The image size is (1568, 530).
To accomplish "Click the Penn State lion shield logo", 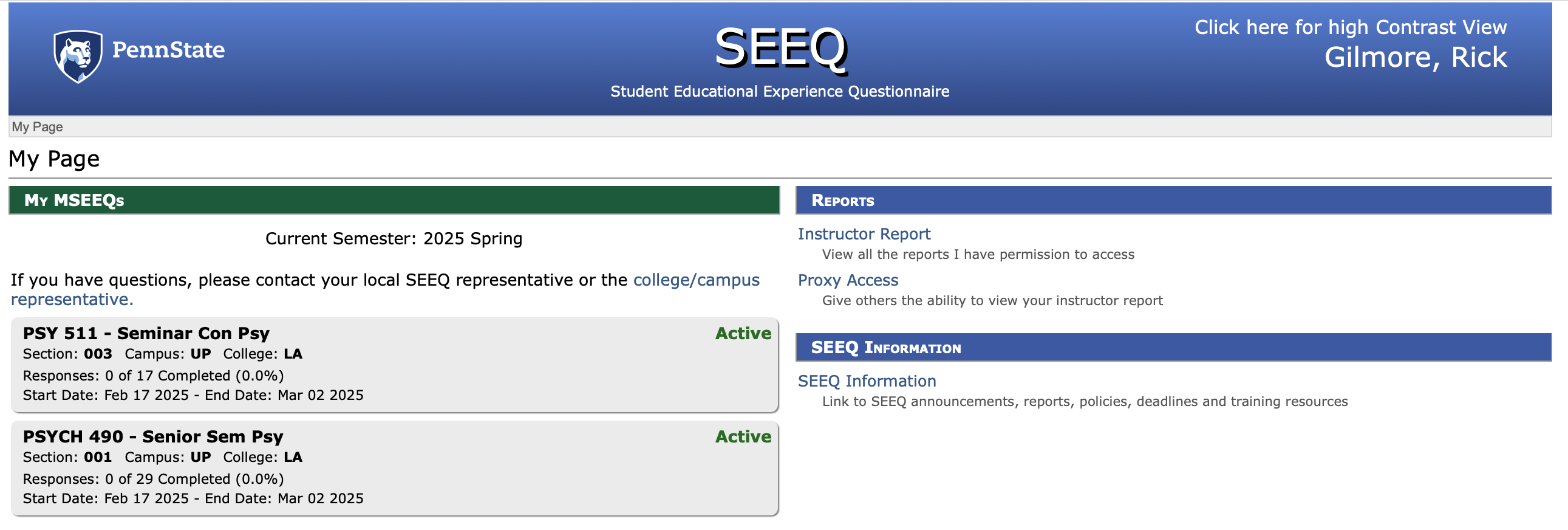I will pos(77,55).
